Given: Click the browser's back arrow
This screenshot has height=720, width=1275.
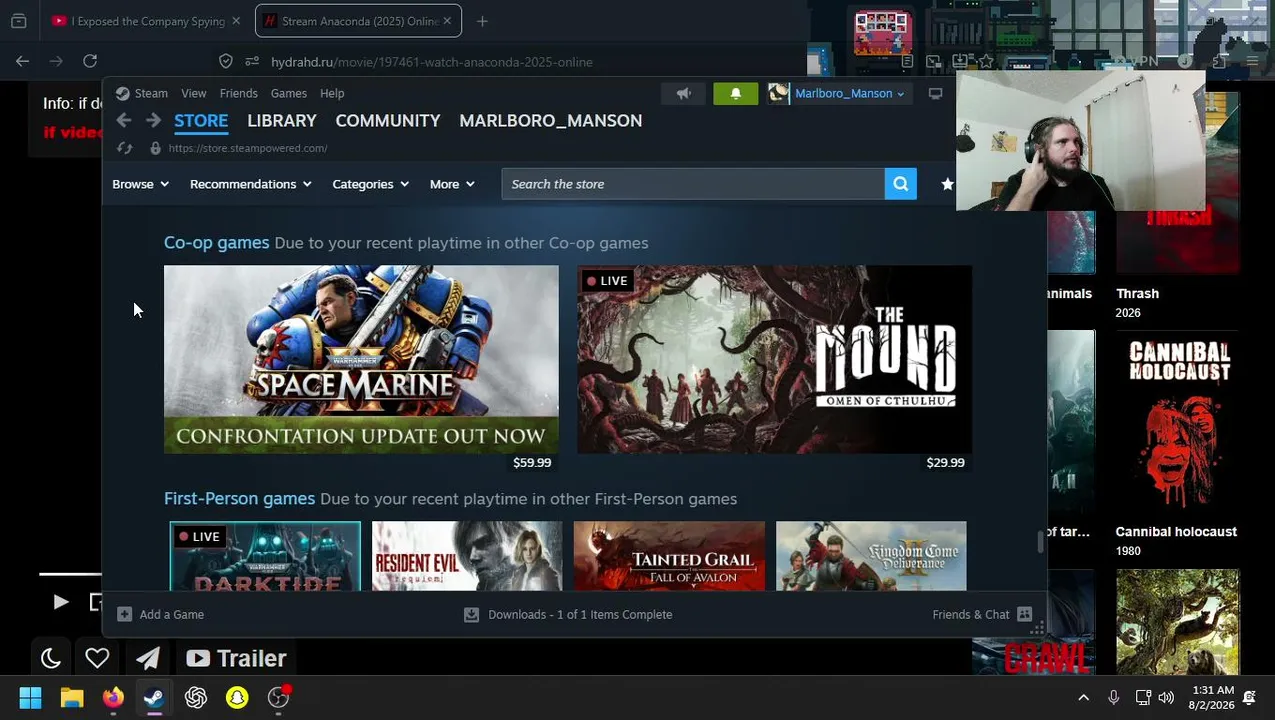Looking at the screenshot, I should click(x=22, y=61).
